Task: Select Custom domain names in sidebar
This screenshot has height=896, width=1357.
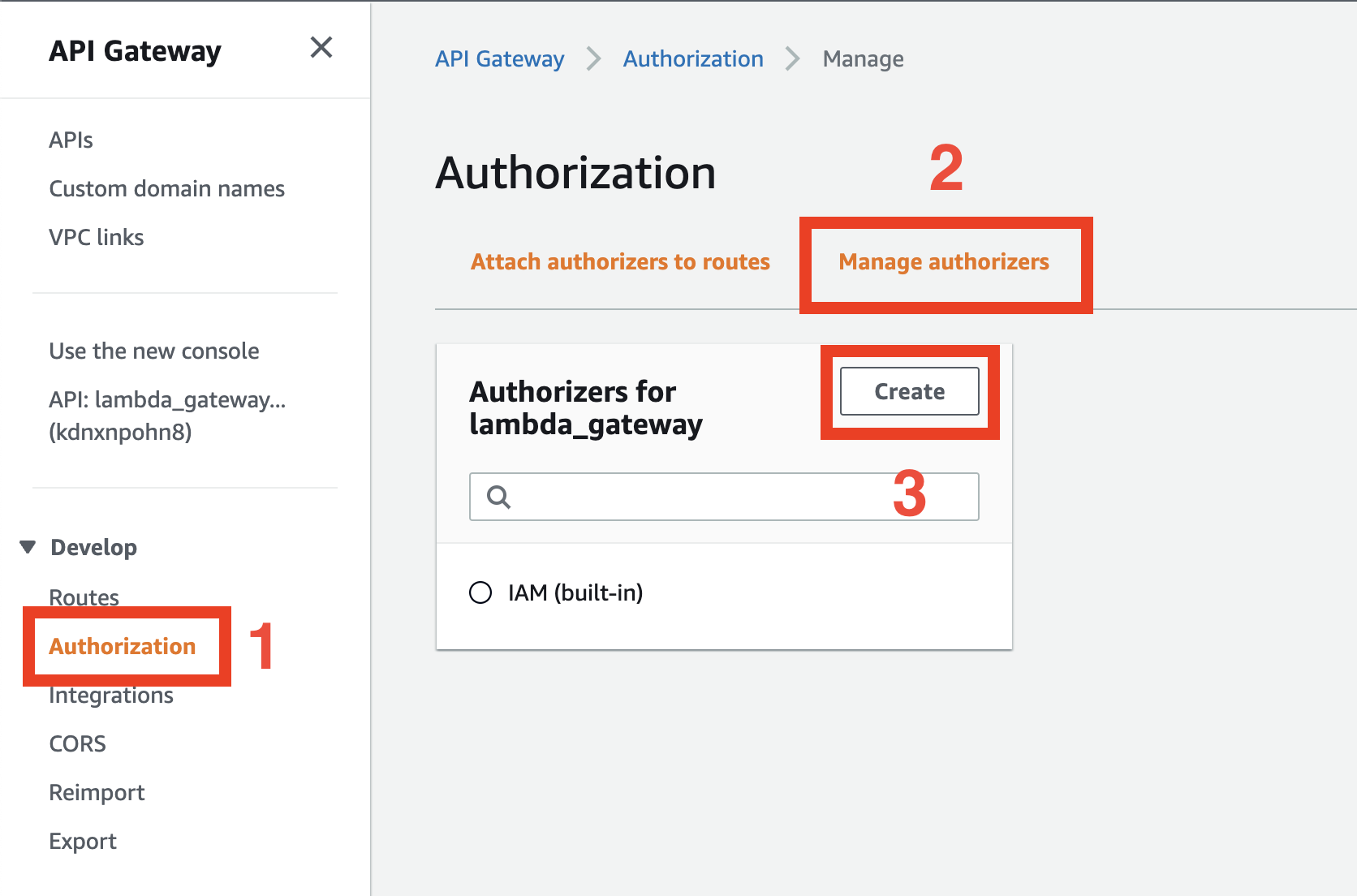Action: 166,188
